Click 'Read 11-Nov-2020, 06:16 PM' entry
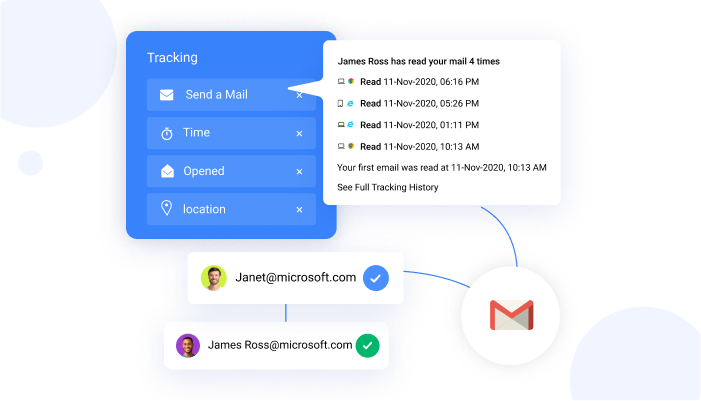701x401 pixels. click(x=419, y=82)
